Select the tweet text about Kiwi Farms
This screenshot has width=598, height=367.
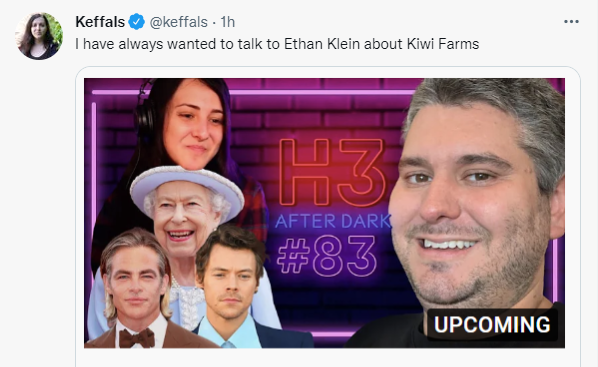277,44
